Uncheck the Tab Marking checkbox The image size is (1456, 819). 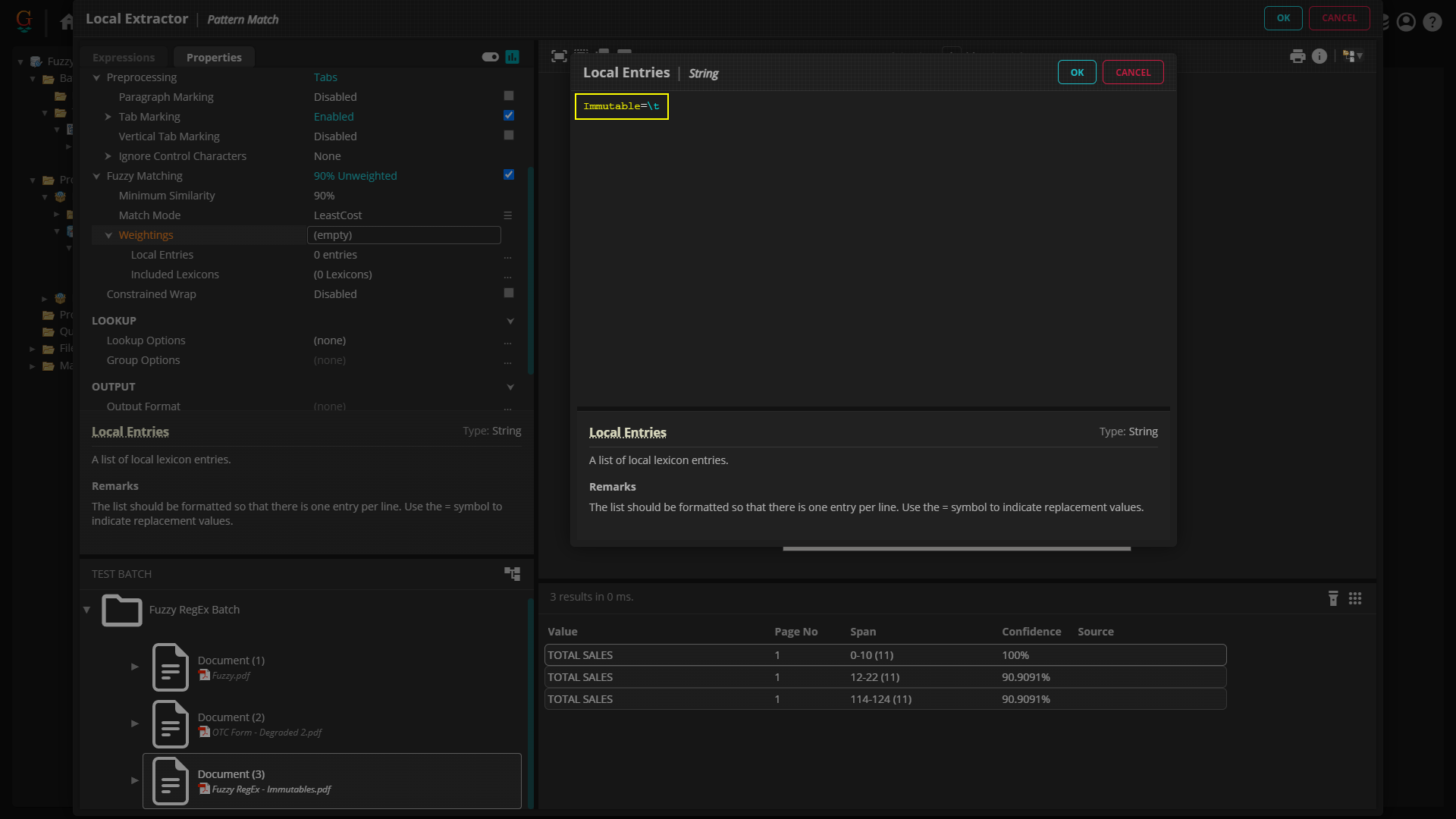pyautogui.click(x=509, y=116)
